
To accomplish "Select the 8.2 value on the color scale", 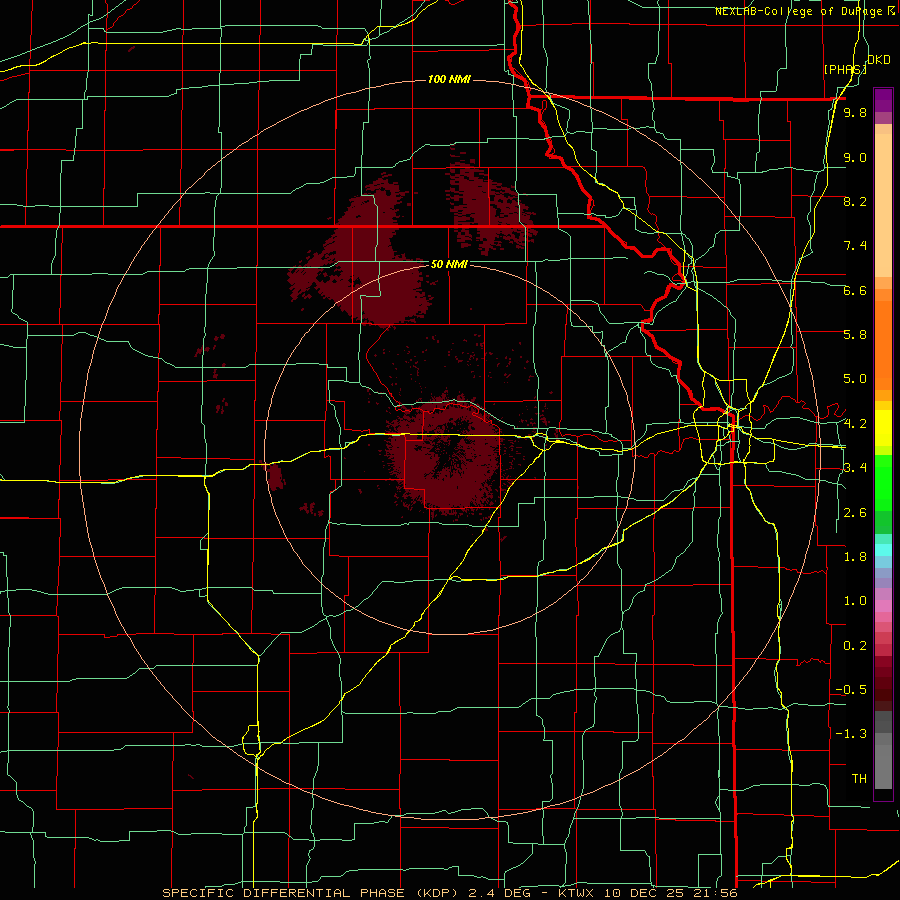I will 855,201.
